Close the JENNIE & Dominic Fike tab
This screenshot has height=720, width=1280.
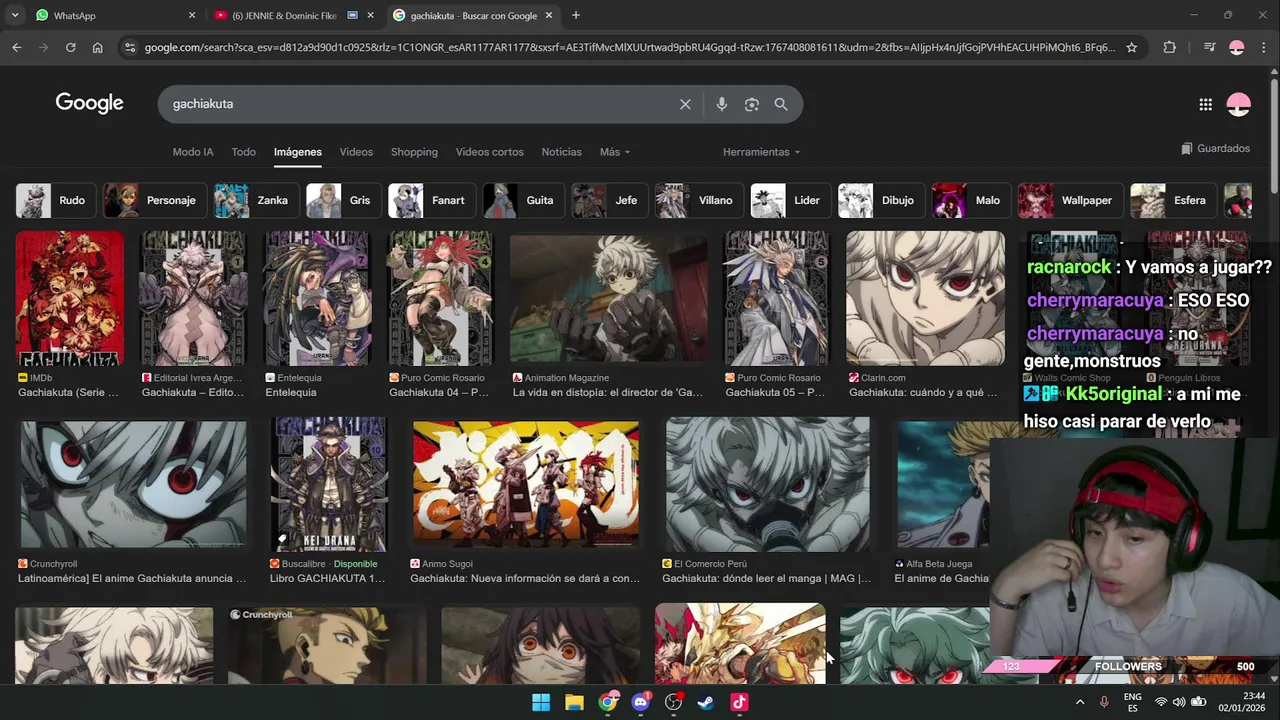pos(371,15)
